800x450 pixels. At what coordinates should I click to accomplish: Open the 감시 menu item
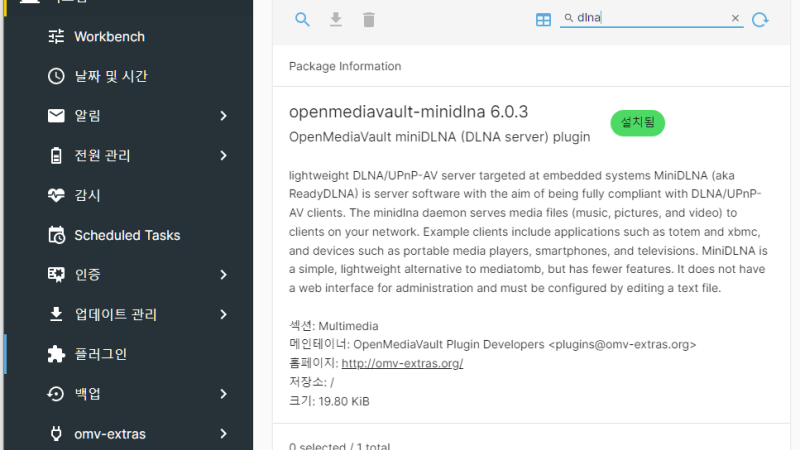129,195
